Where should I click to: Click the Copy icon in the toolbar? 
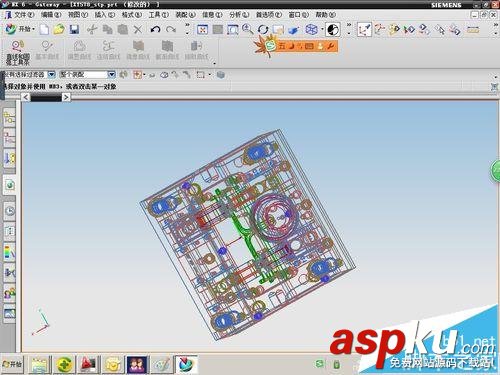107,30
